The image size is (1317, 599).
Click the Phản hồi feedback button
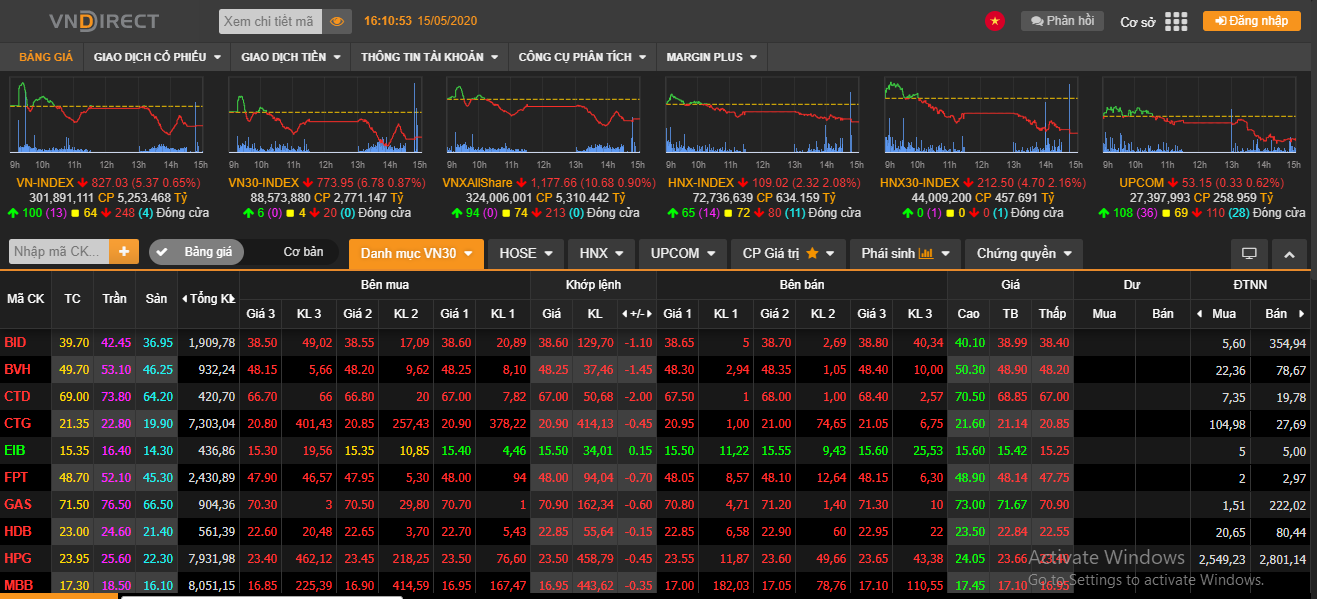(1062, 21)
